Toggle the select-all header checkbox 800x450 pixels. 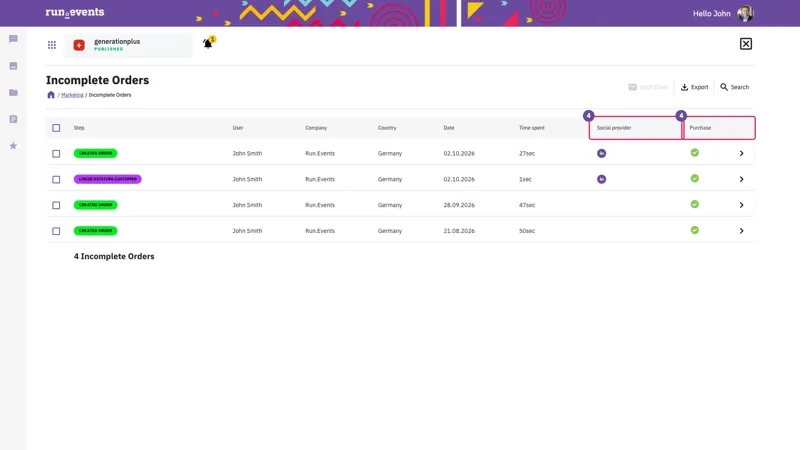56,128
